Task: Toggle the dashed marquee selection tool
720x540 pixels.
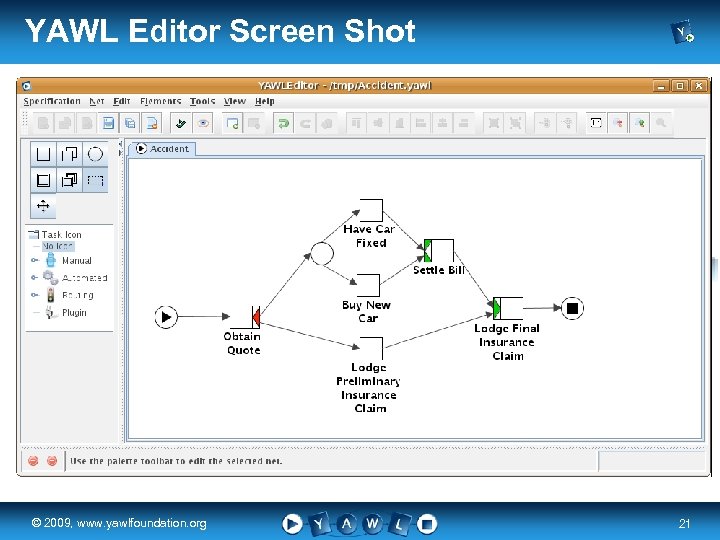Action: [x=95, y=180]
